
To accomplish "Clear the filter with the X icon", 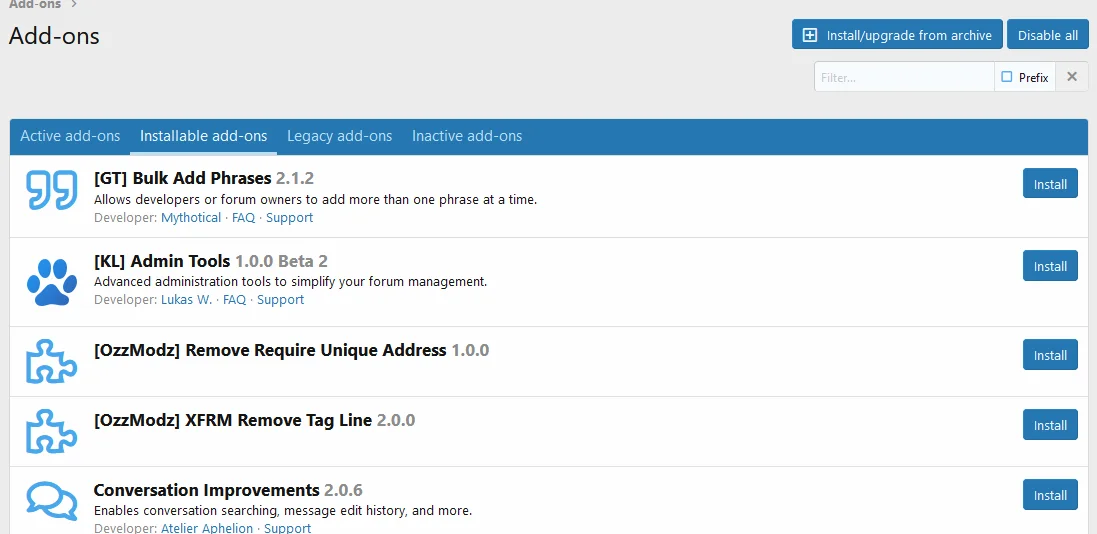I will 1072,77.
